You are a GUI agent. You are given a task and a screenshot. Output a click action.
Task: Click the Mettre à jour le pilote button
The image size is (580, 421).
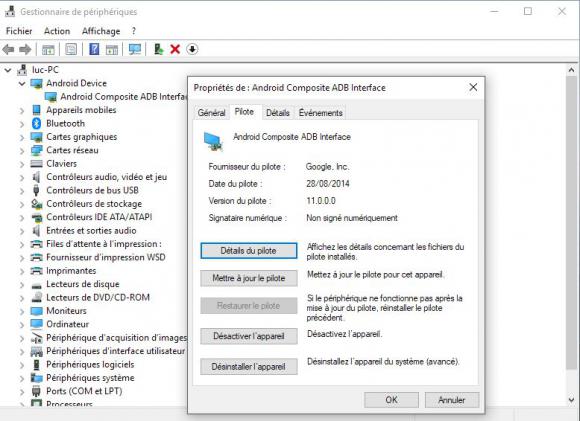pos(249,278)
